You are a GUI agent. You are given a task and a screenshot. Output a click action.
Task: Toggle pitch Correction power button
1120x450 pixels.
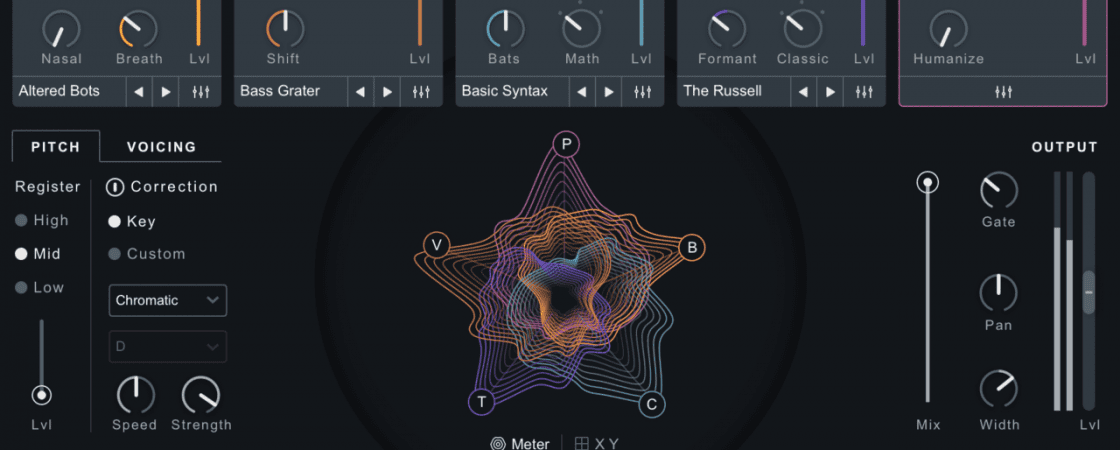115,187
